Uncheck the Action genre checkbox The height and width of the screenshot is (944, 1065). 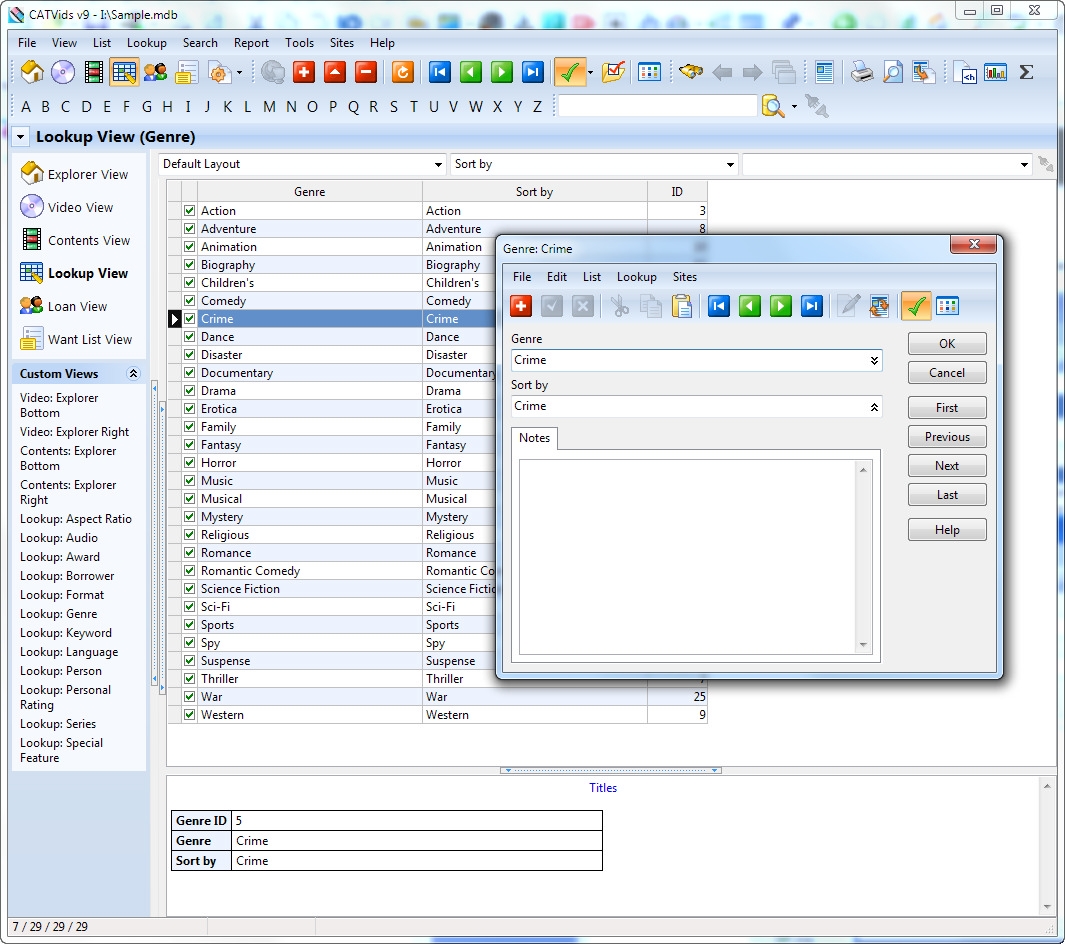point(189,211)
